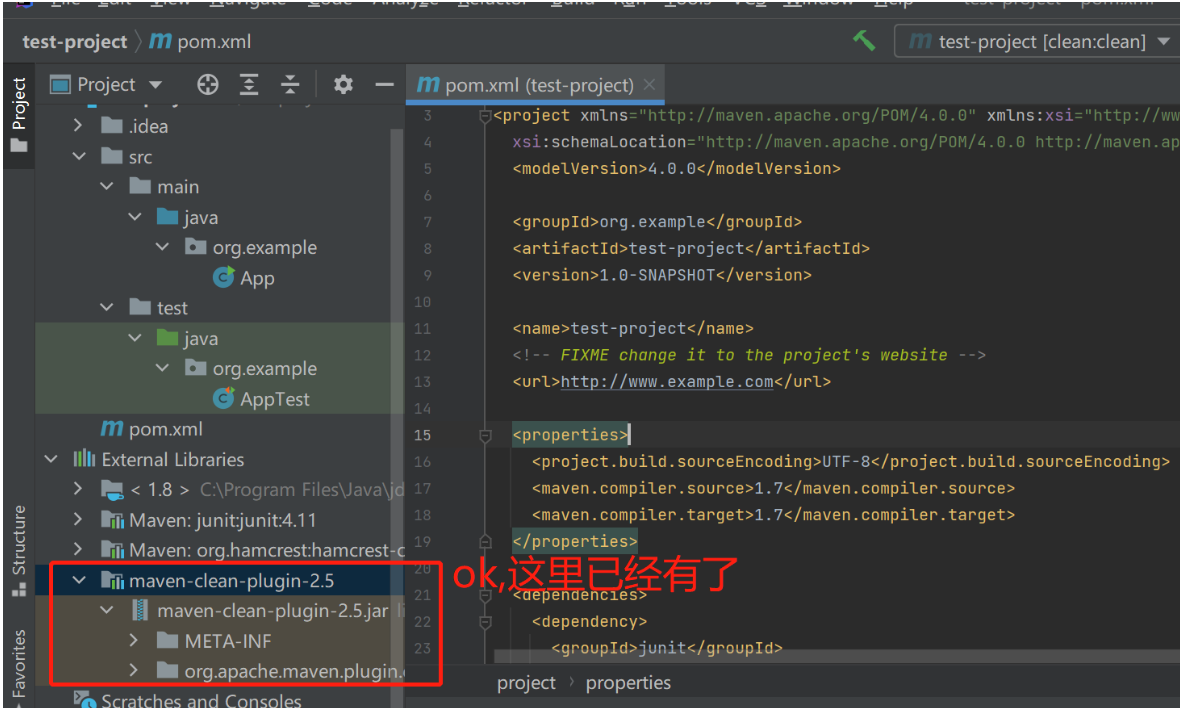Image resolution: width=1180 pixels, height=708 pixels.
Task: Fold the dependencies block on line 21
Action: click(x=485, y=595)
